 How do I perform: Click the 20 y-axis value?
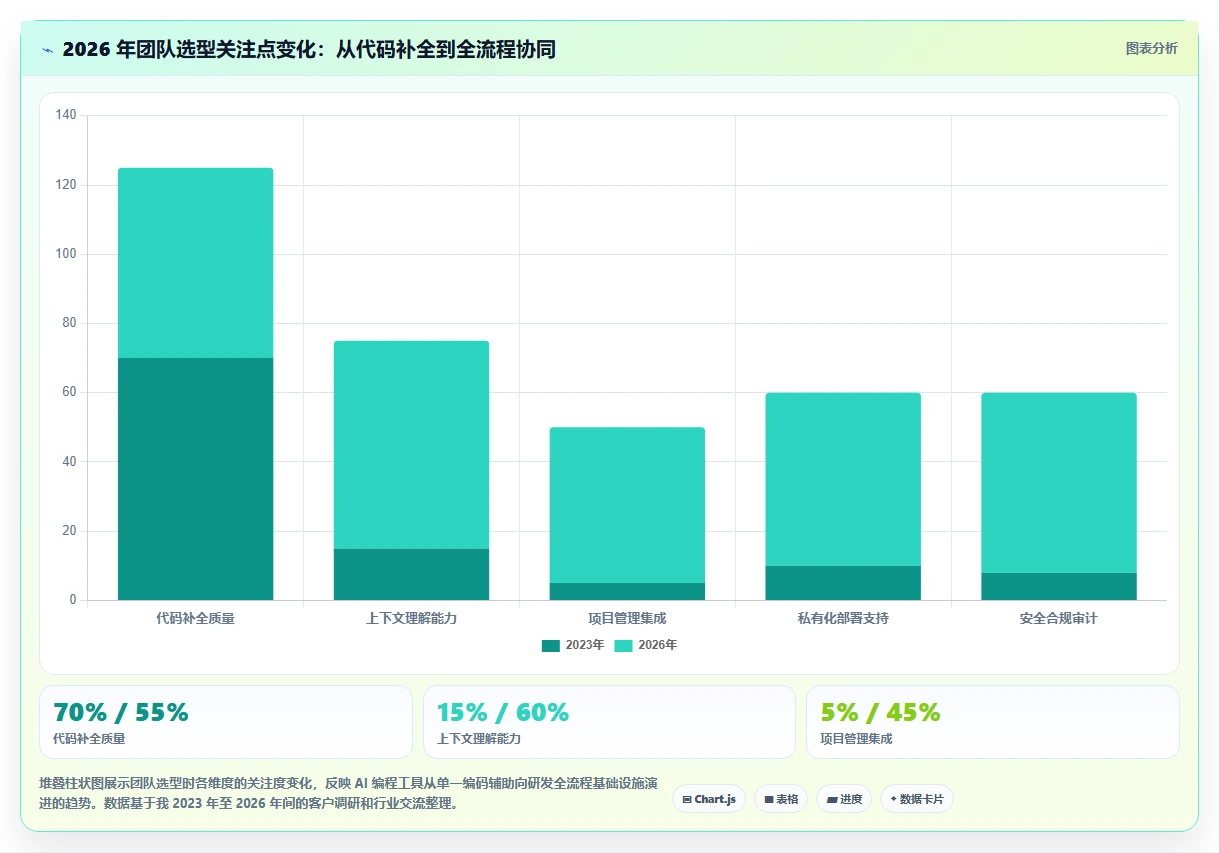pyautogui.click(x=69, y=531)
